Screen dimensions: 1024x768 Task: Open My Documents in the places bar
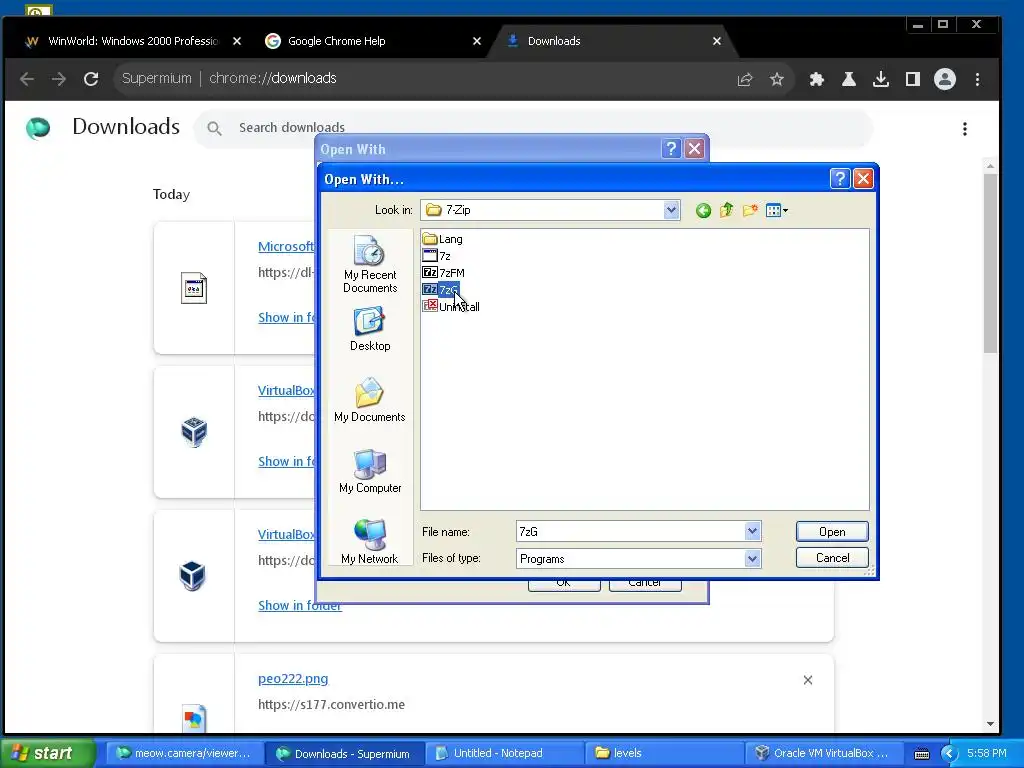(x=370, y=400)
